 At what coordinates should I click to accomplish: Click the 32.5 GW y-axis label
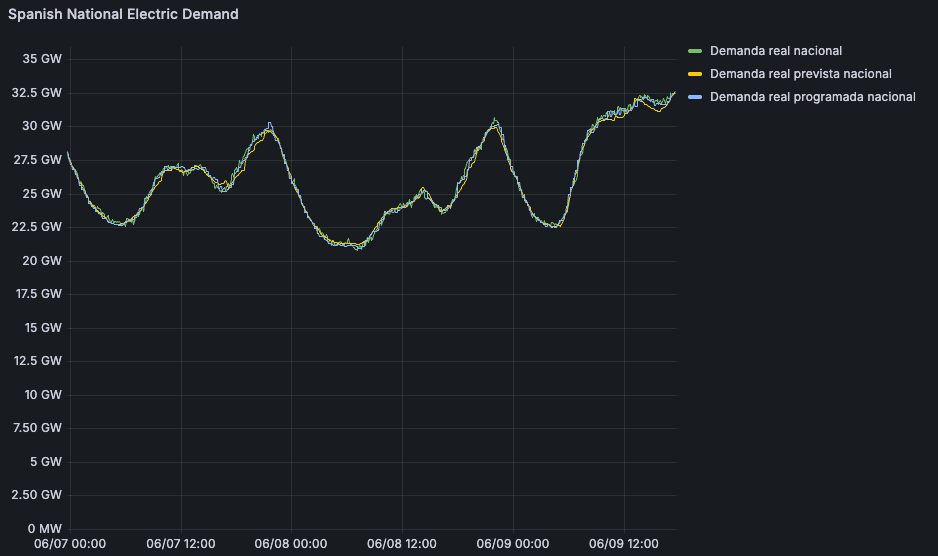38,93
